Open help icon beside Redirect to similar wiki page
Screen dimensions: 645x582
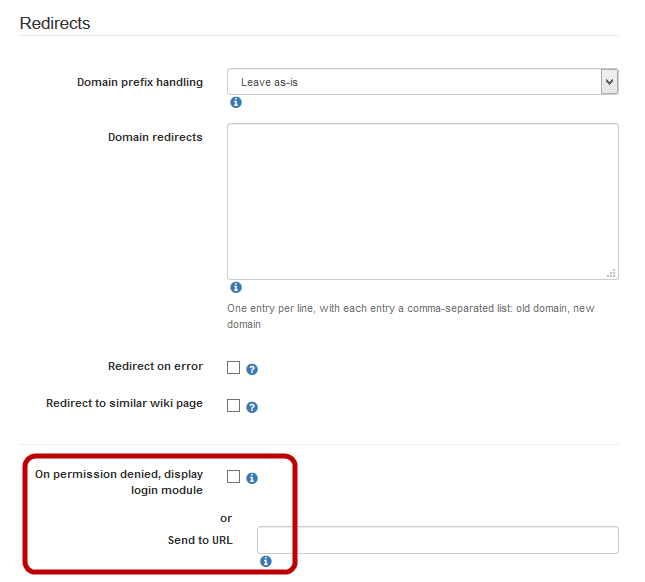click(x=252, y=407)
